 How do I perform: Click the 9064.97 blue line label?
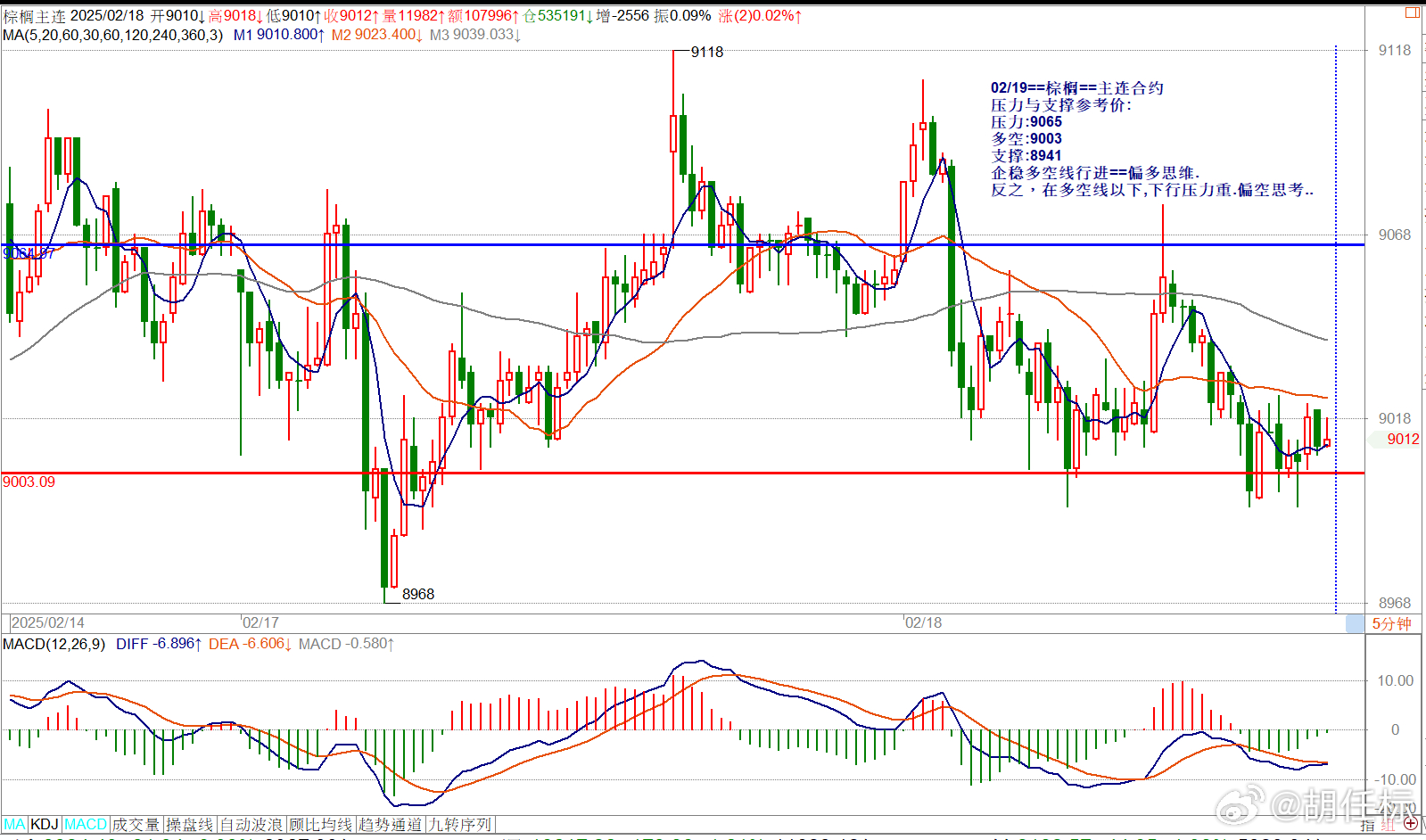(x=29, y=254)
